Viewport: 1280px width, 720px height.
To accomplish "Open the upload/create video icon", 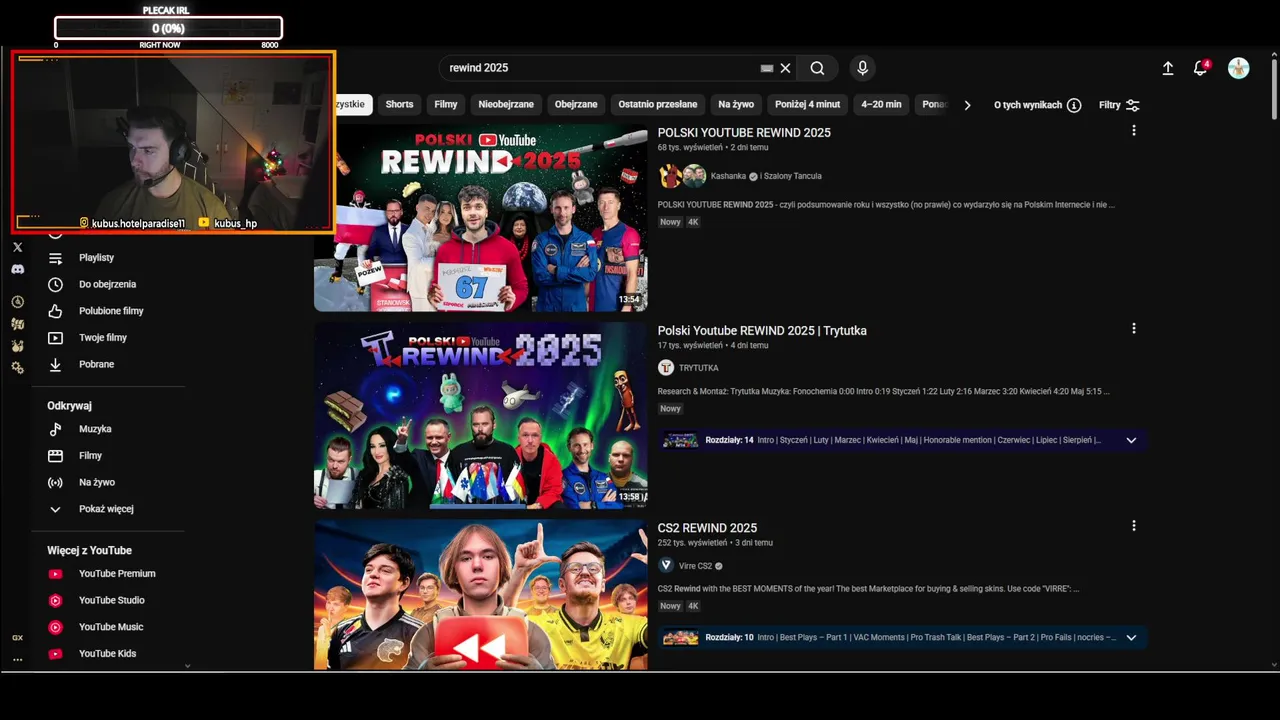I will [1167, 68].
